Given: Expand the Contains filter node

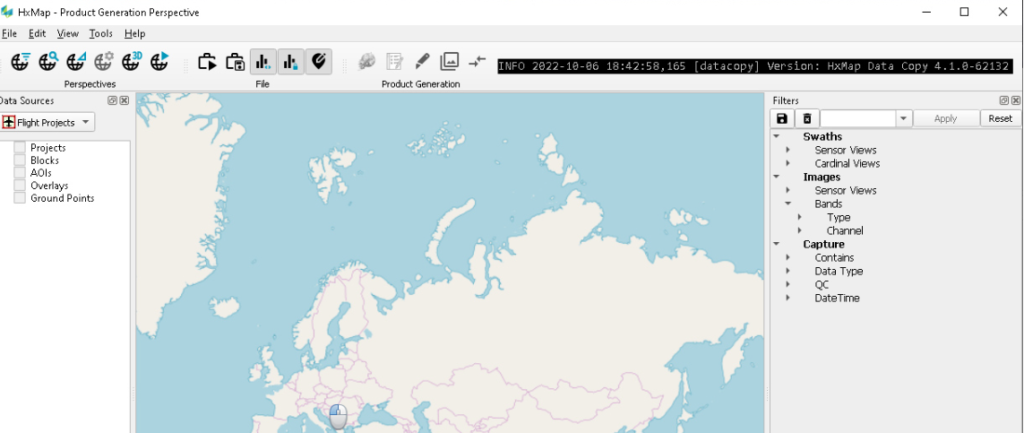Looking at the screenshot, I should pos(788,257).
